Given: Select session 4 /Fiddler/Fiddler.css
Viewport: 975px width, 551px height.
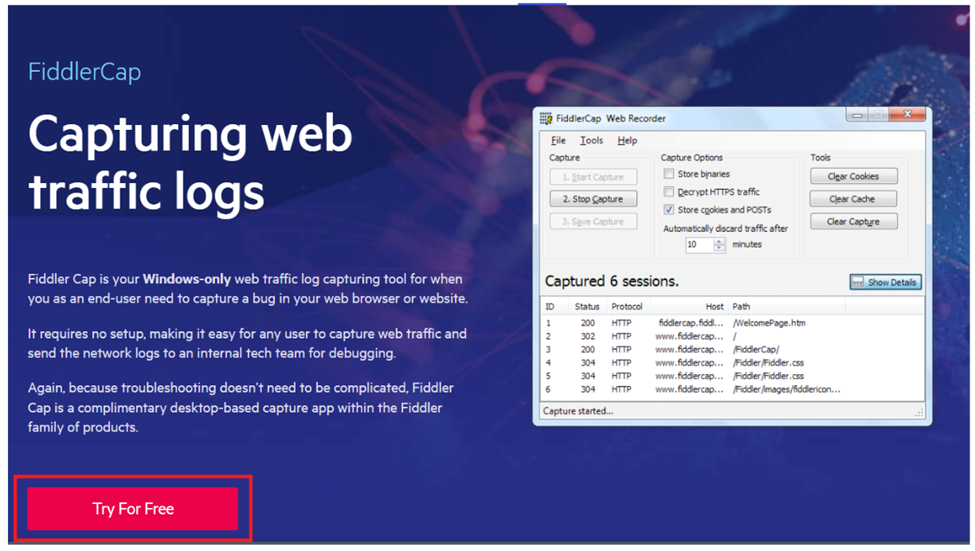Looking at the screenshot, I should pyautogui.click(x=732, y=363).
